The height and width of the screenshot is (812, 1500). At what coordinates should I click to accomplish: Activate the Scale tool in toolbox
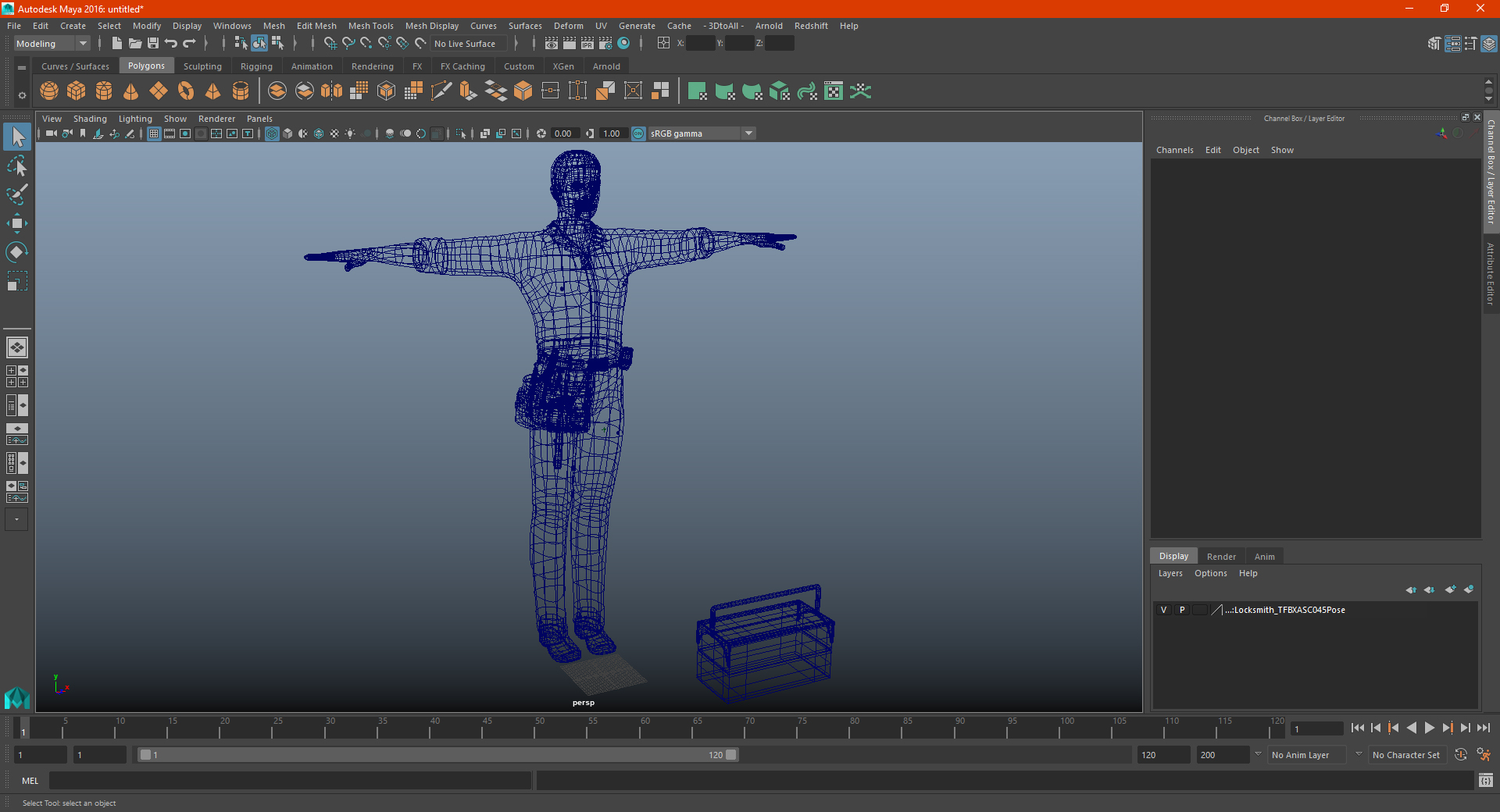pos(17,281)
